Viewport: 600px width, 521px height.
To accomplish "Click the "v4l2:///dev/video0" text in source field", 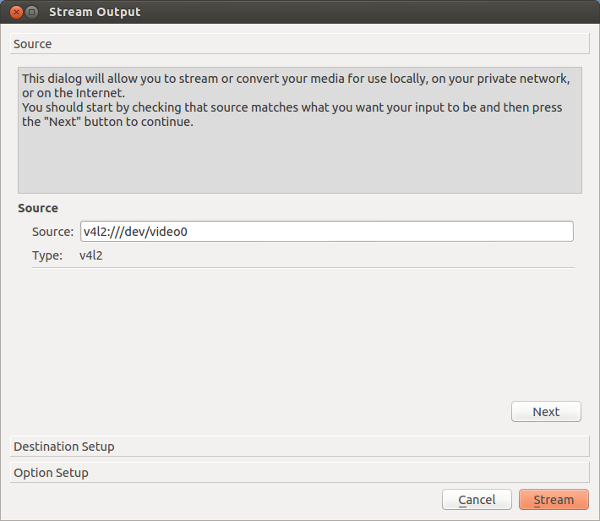I will [136, 231].
